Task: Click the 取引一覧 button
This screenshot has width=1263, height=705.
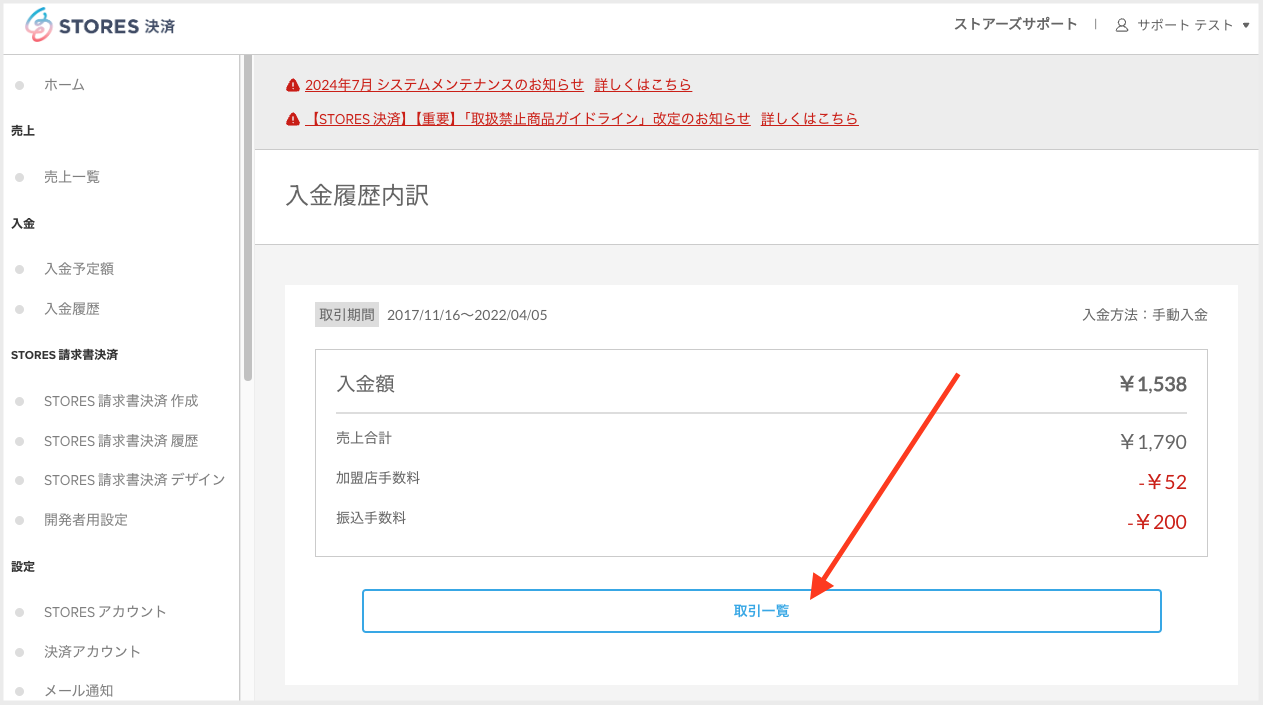Action: tap(761, 611)
